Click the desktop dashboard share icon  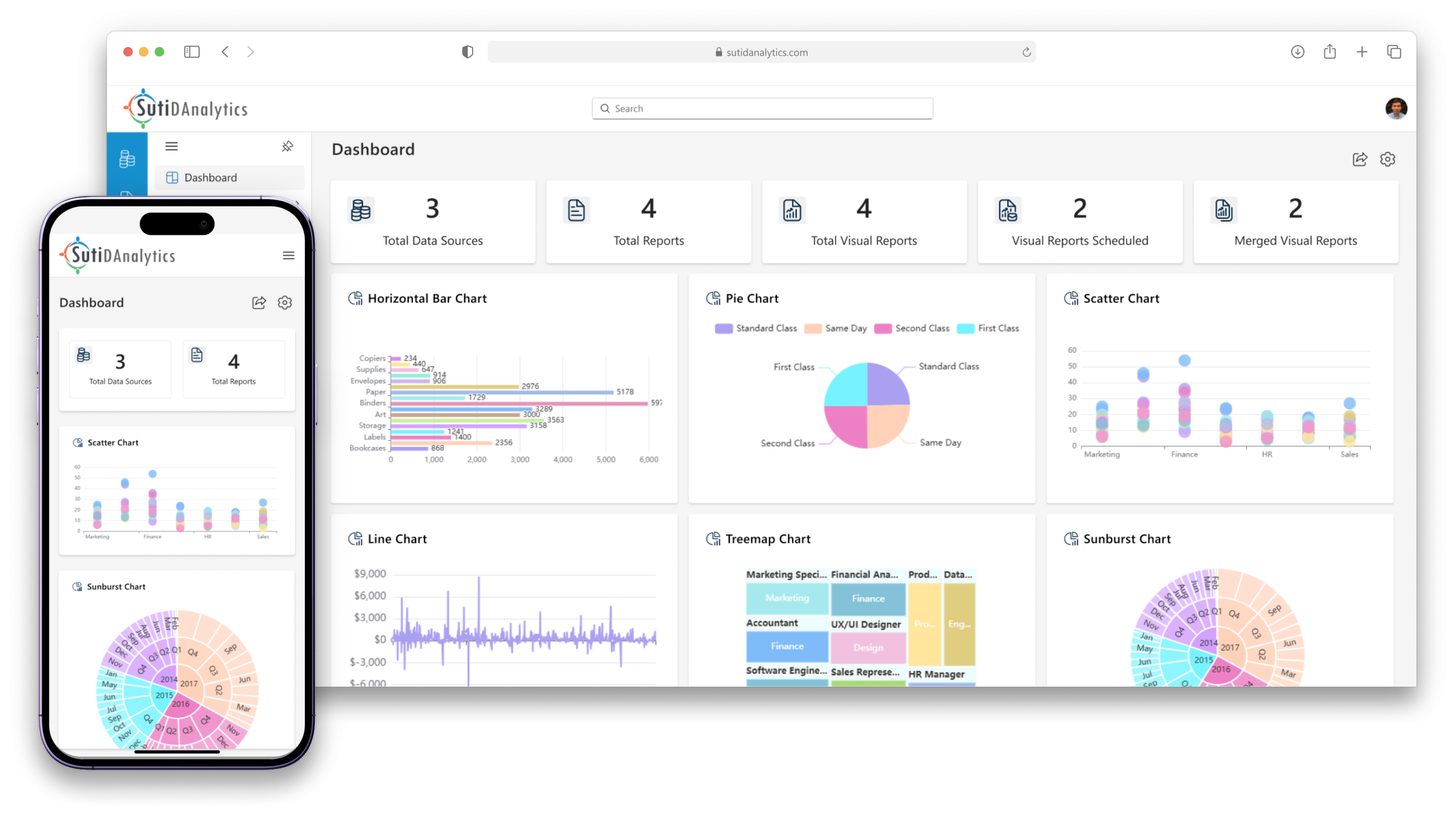coord(1359,159)
